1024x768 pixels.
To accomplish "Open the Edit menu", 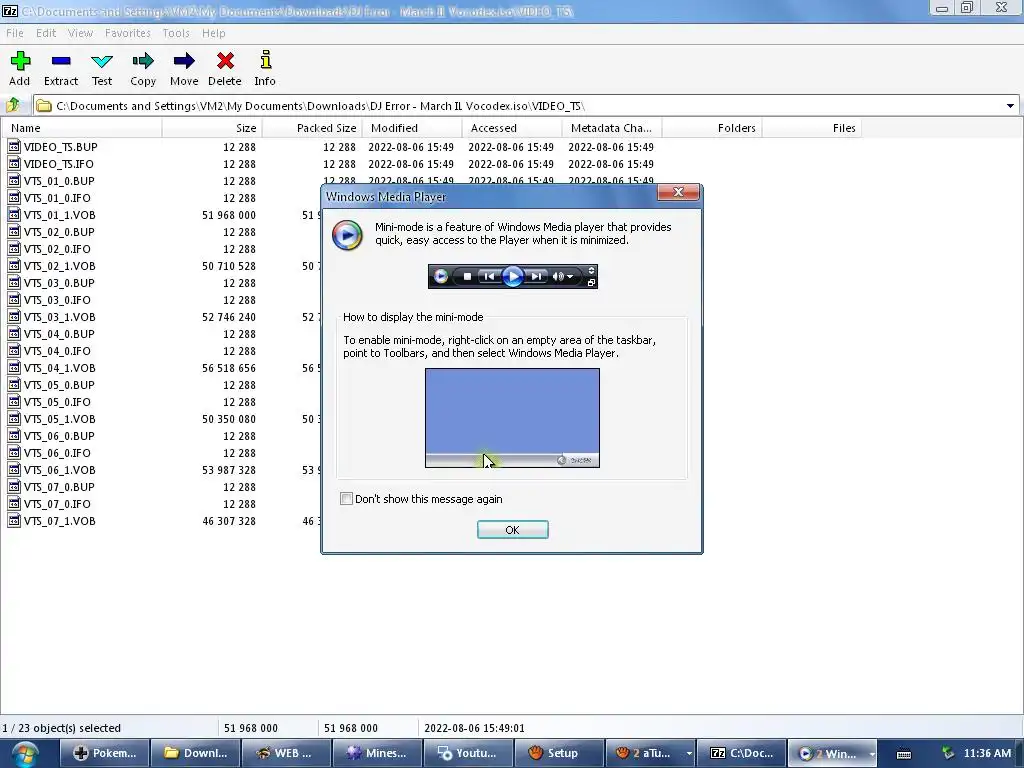I will pos(46,33).
